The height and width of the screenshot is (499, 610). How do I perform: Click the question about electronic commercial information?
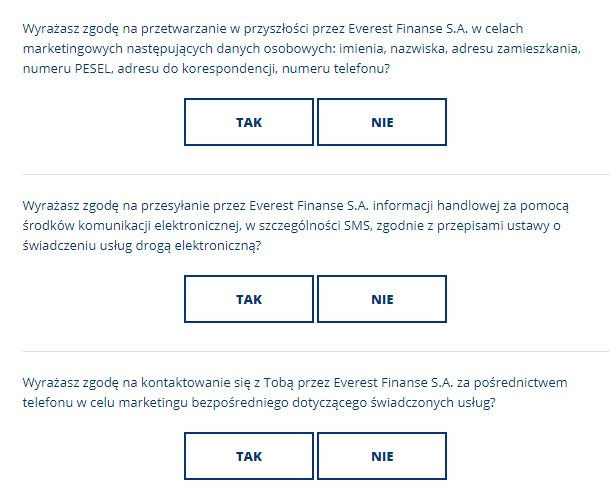click(x=296, y=226)
